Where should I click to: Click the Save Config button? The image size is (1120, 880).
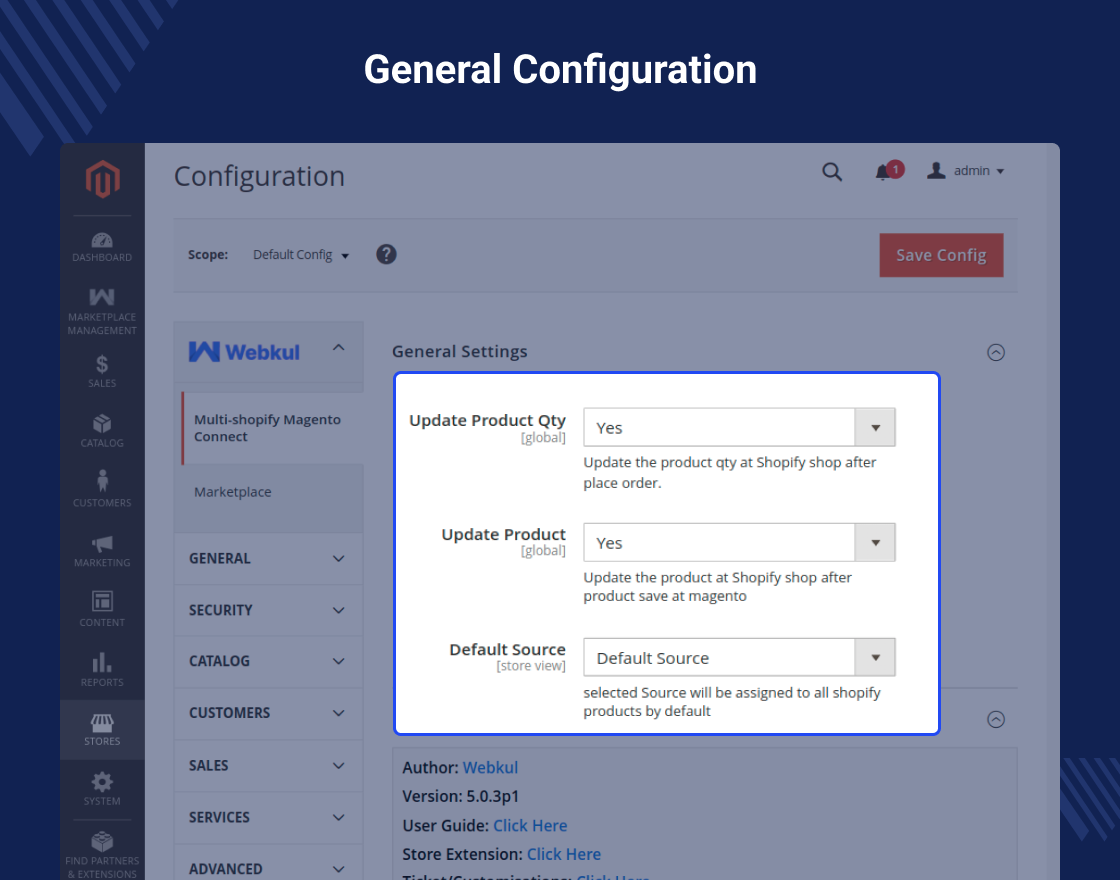click(x=941, y=255)
